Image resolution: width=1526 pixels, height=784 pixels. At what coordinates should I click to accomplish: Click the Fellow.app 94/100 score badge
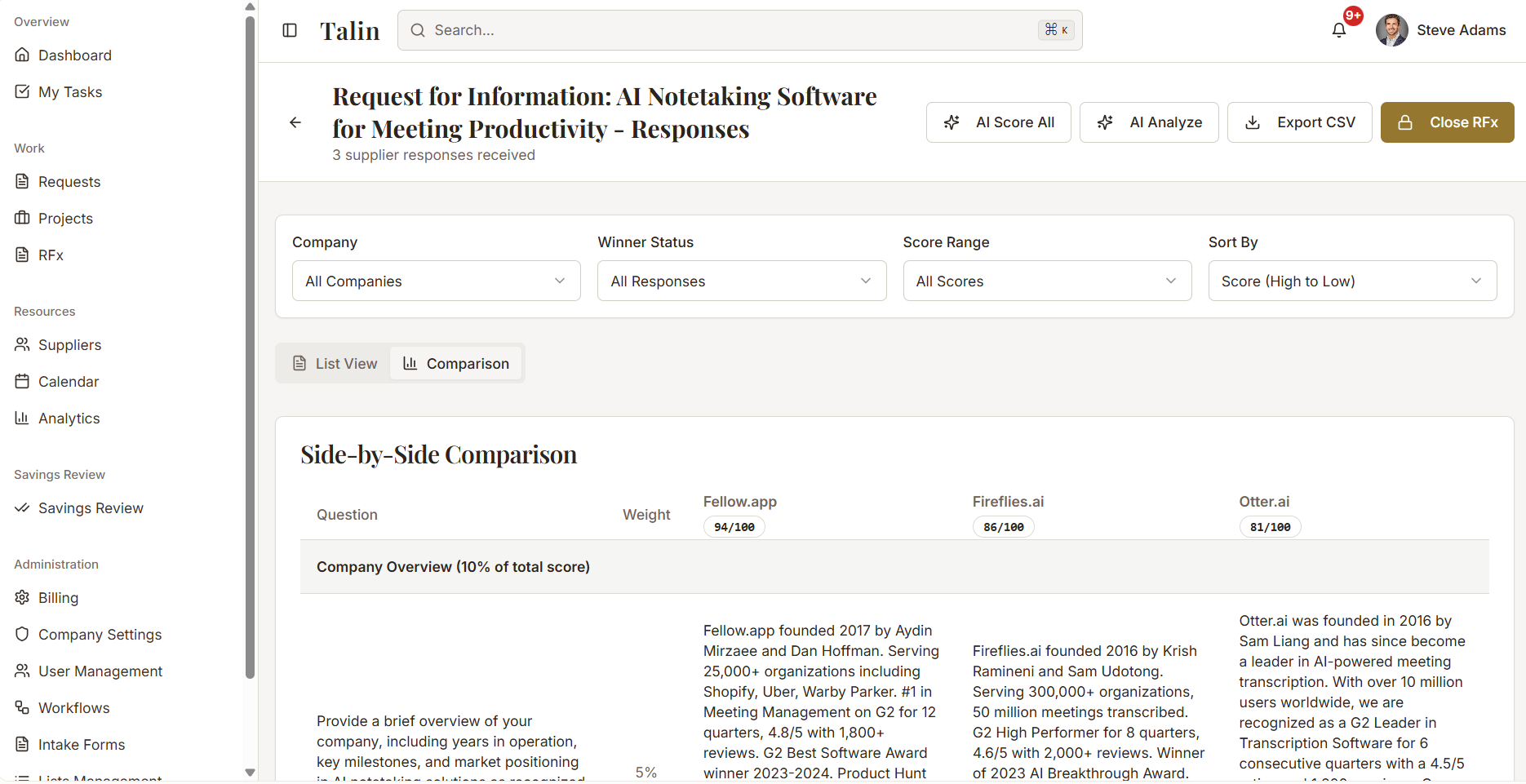734,527
